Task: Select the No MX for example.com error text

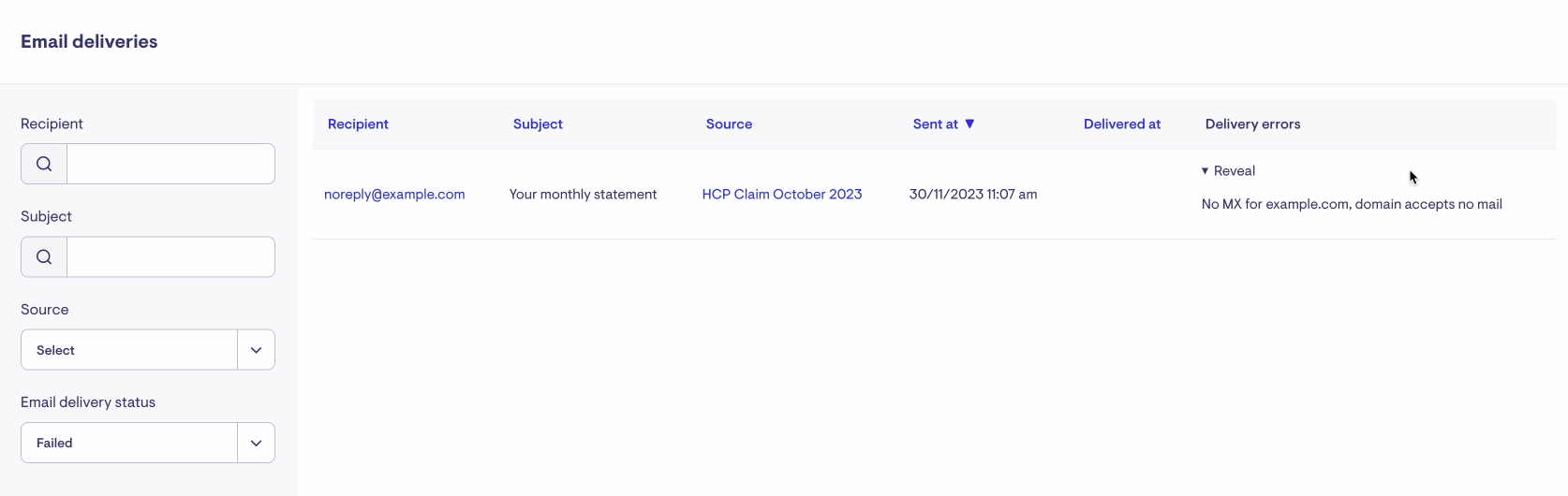Action: tap(1352, 204)
